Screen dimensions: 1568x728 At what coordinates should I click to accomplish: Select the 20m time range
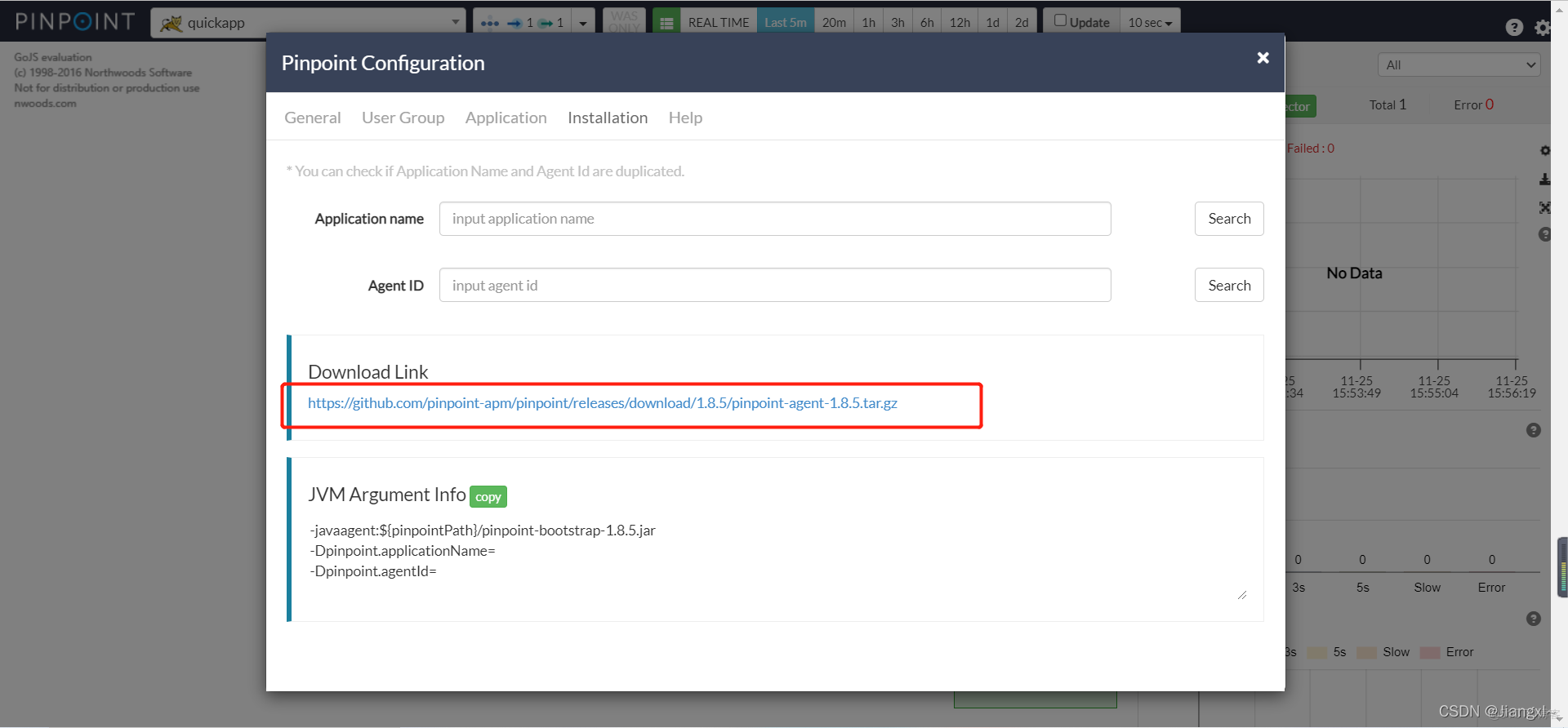834,23
